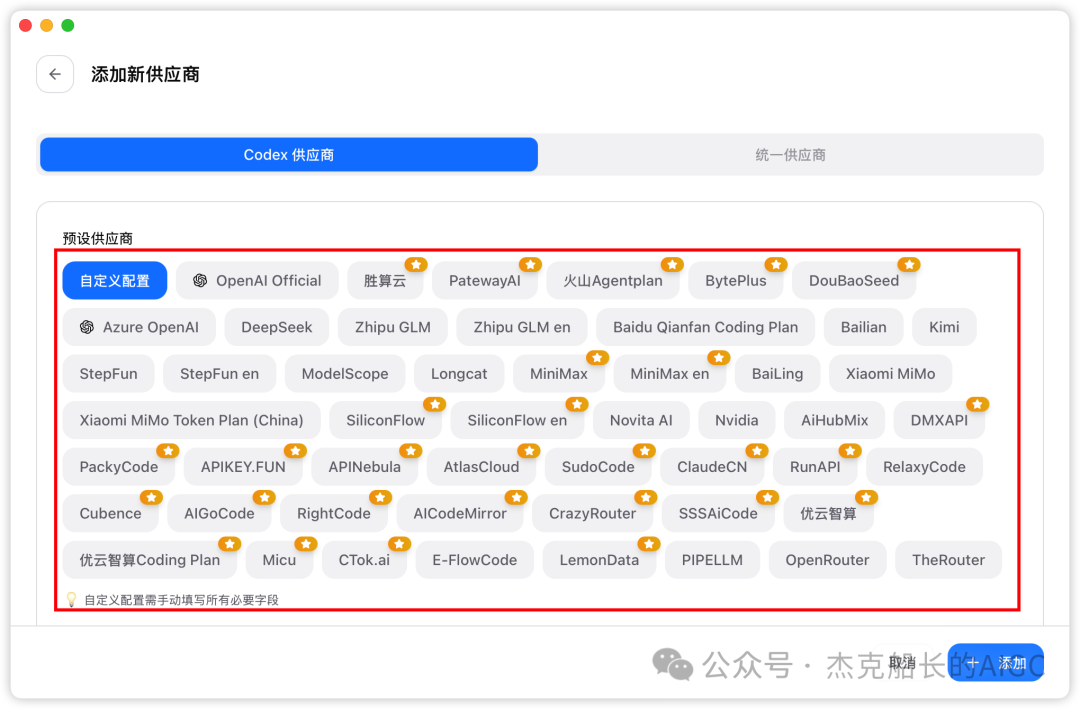The width and height of the screenshot is (1080, 709).
Task: Click the blue 添加 button
Action: tap(996, 663)
